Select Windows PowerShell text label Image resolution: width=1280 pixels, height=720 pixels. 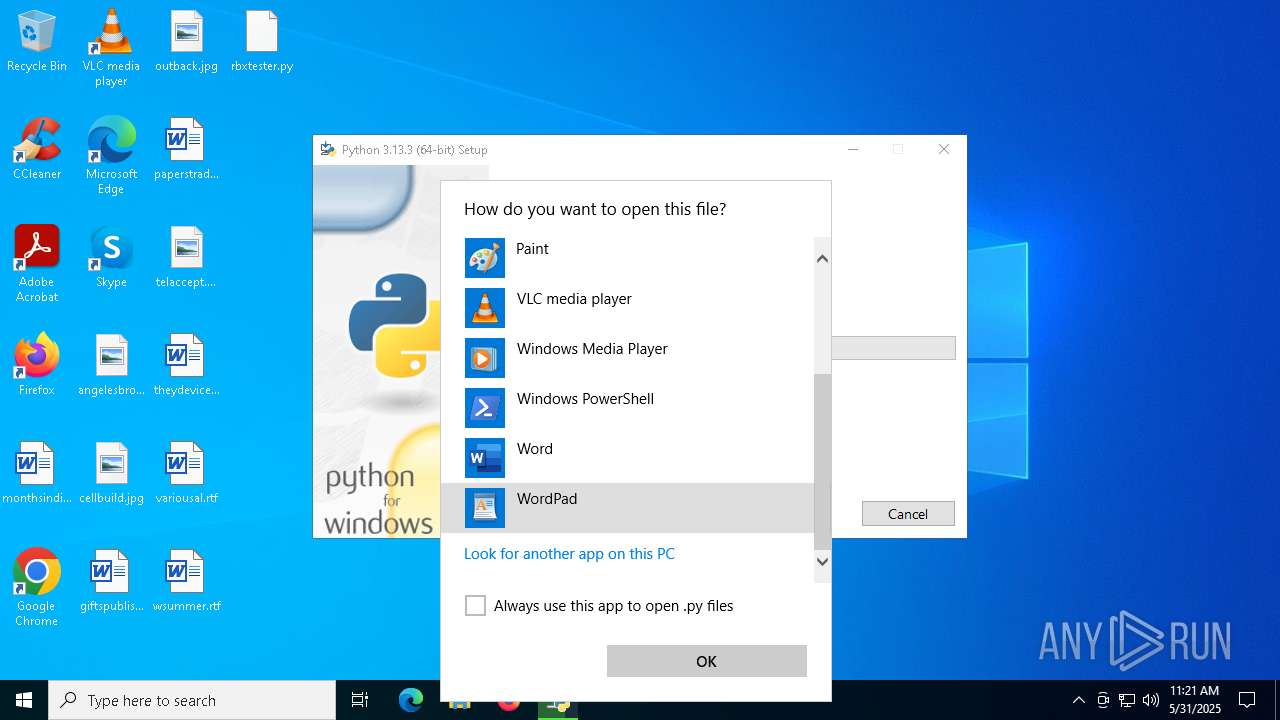585,399
